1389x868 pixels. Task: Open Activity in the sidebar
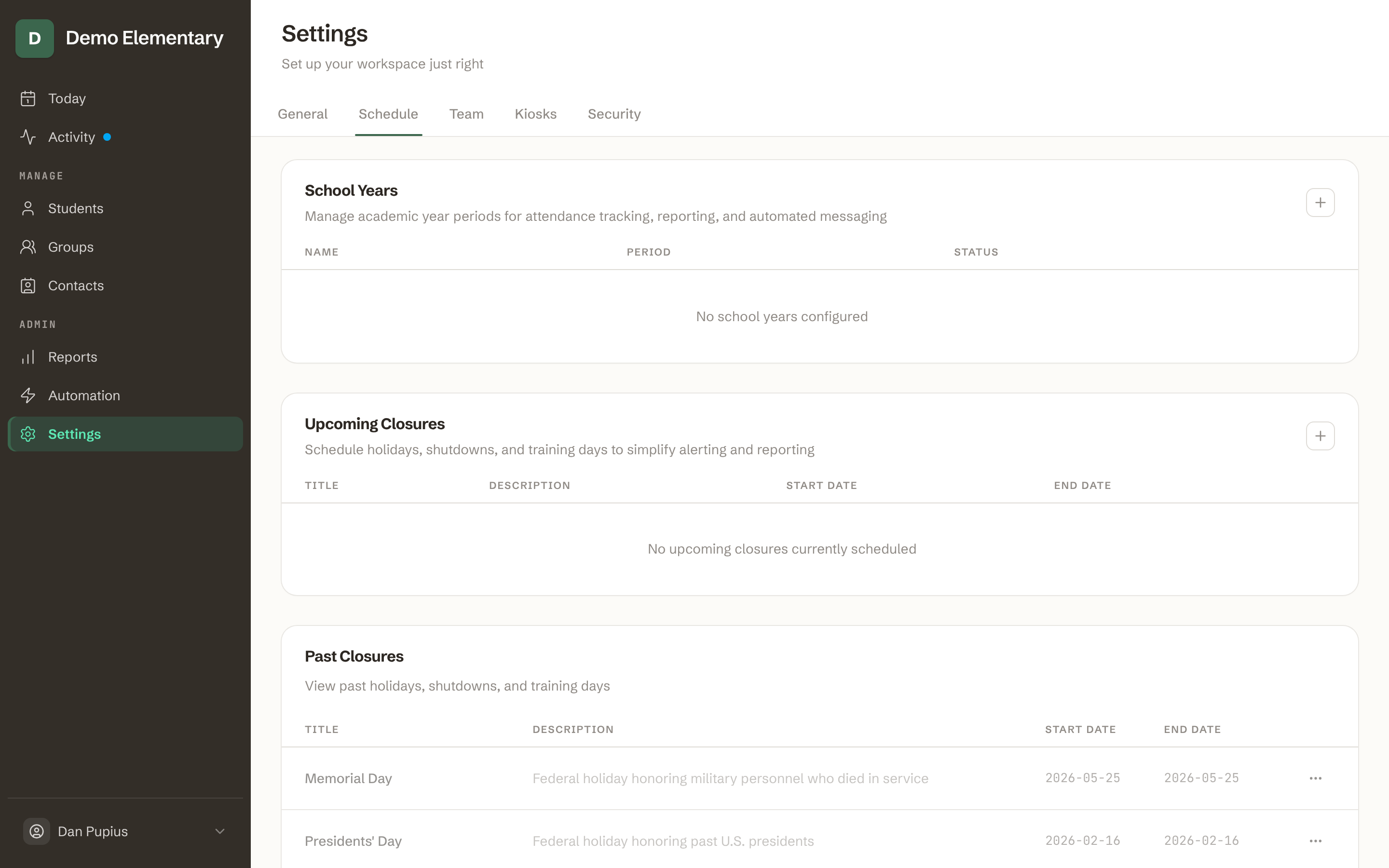(125, 137)
